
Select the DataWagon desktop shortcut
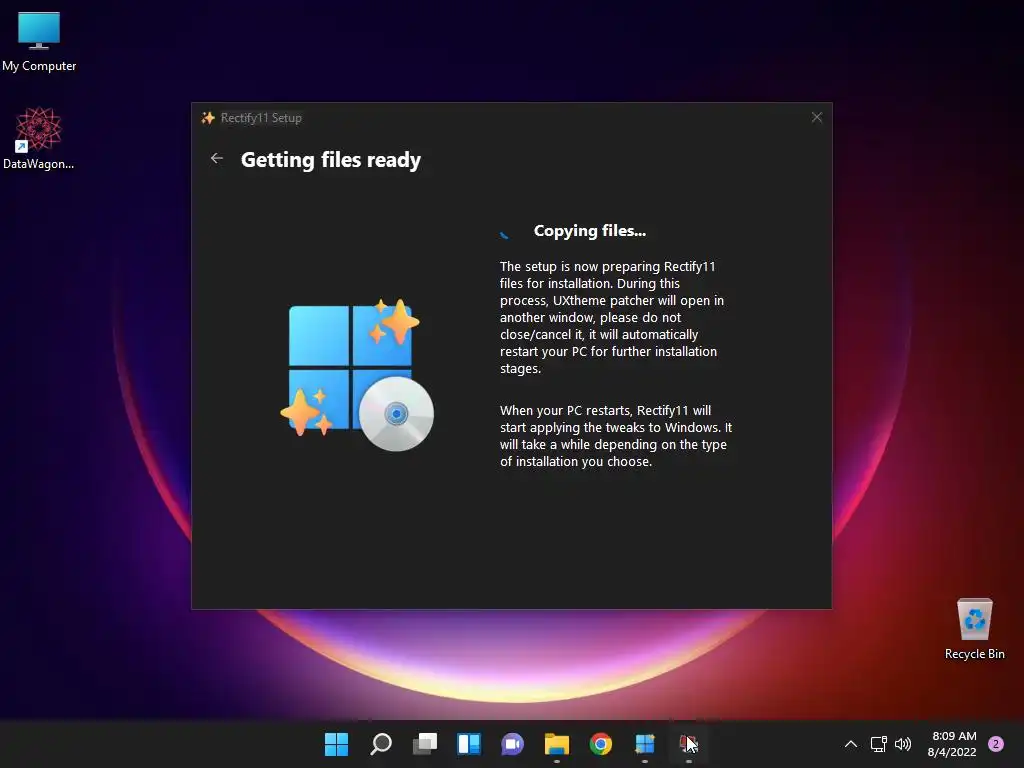pos(39,138)
